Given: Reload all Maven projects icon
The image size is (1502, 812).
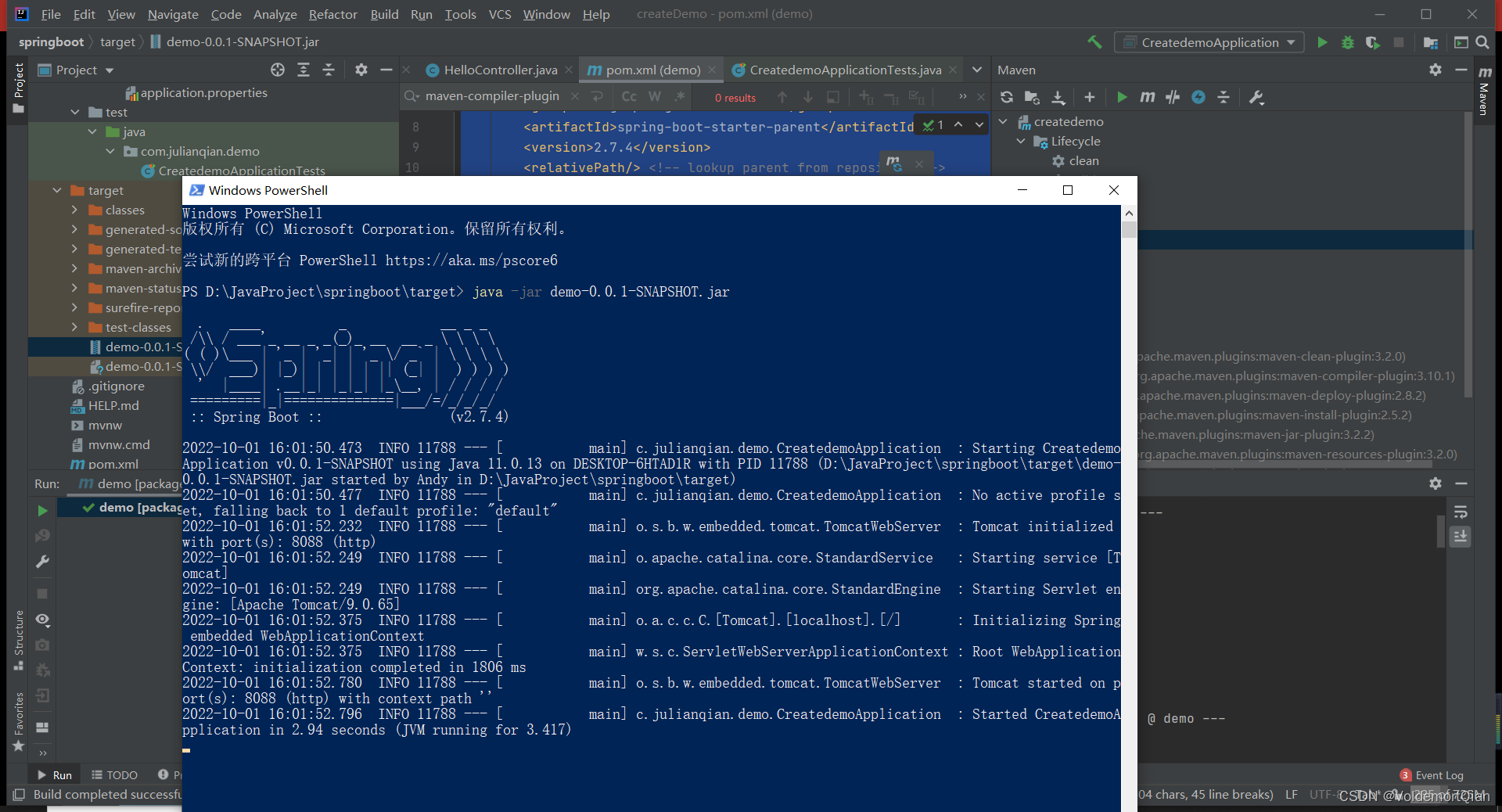Looking at the screenshot, I should click(1007, 97).
